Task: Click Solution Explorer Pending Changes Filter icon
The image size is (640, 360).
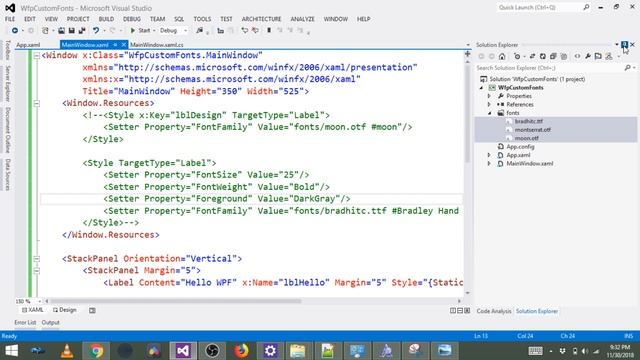Action: tap(518, 56)
